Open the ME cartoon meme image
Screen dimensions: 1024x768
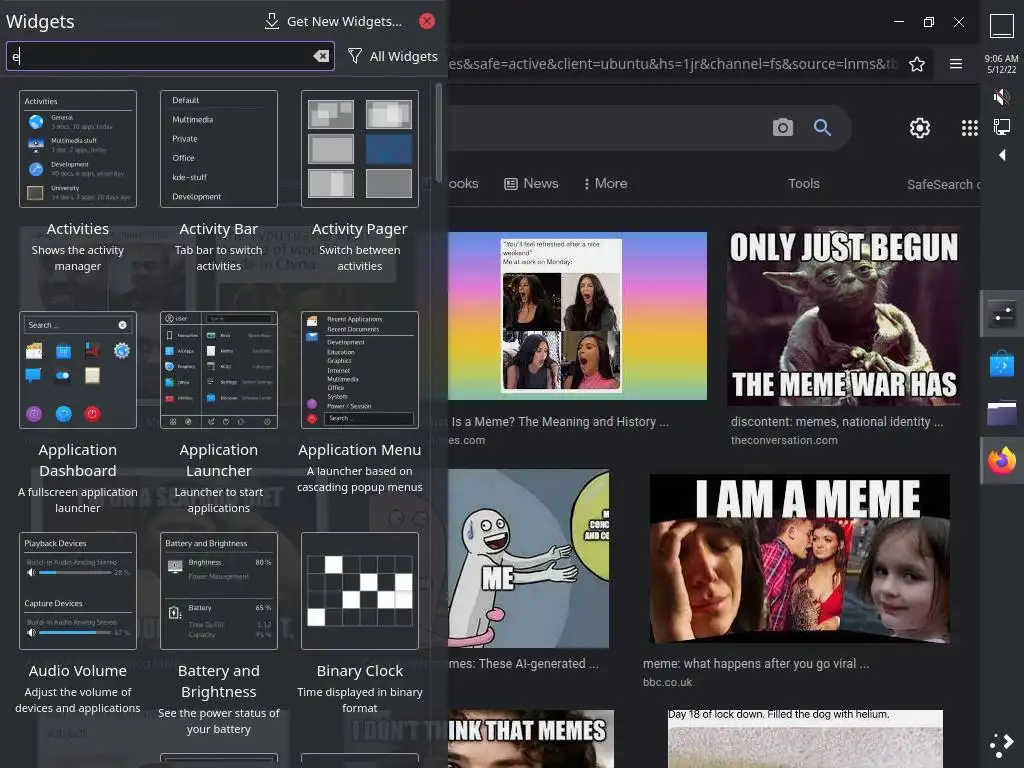pyautogui.click(x=529, y=559)
